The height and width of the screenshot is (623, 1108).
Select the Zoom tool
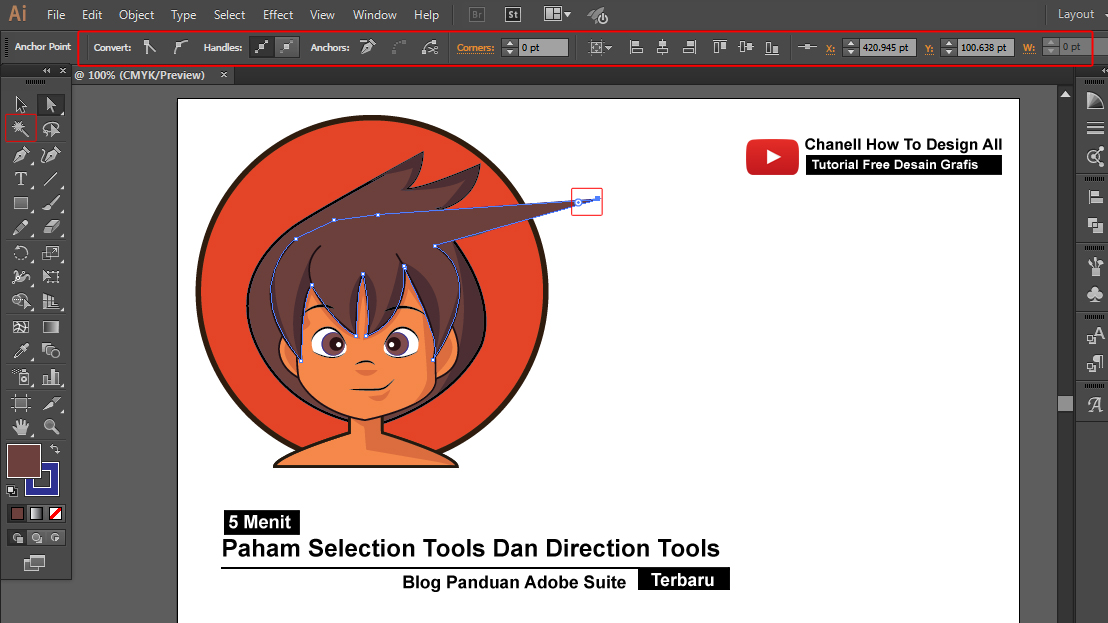tap(50, 429)
